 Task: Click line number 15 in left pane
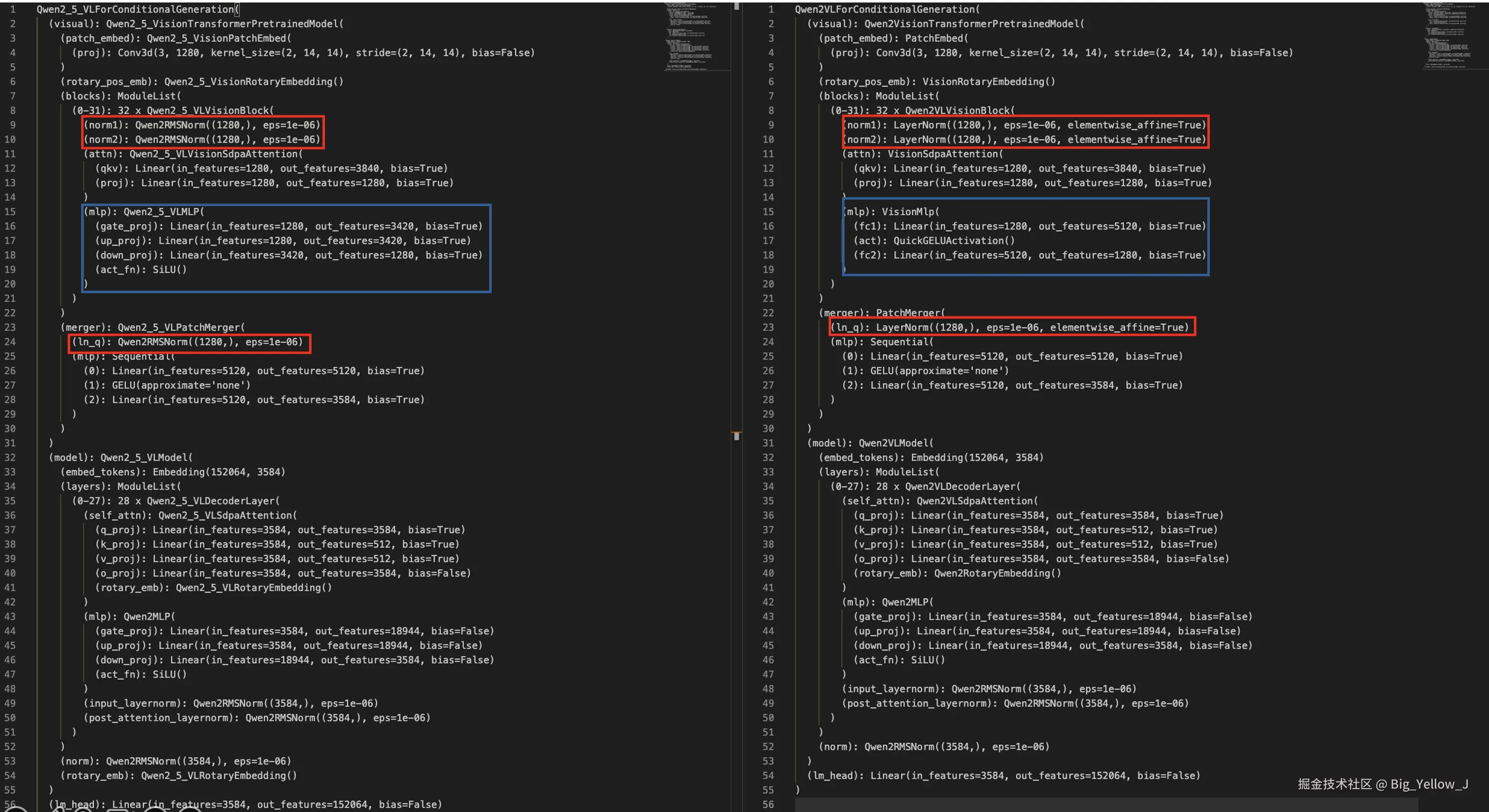click(x=10, y=211)
